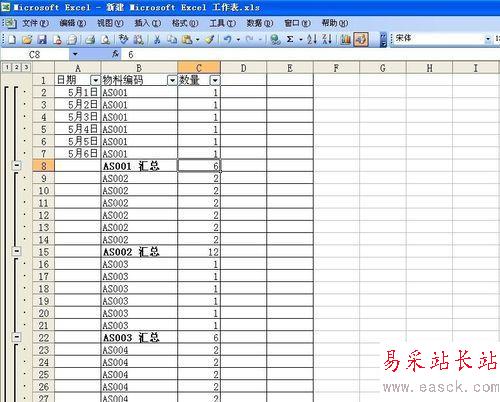Screen dimensions: 500x402
Task: Open the 数量 filter dropdown
Action: pos(215,80)
